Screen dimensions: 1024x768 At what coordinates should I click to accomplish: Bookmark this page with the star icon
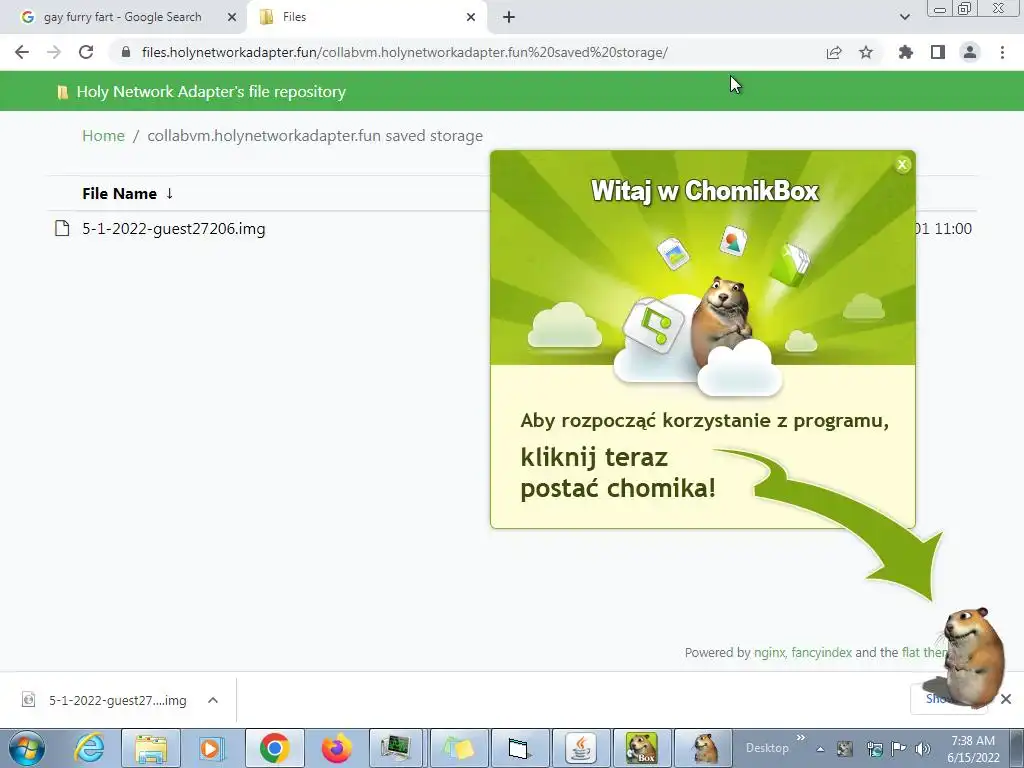[866, 52]
